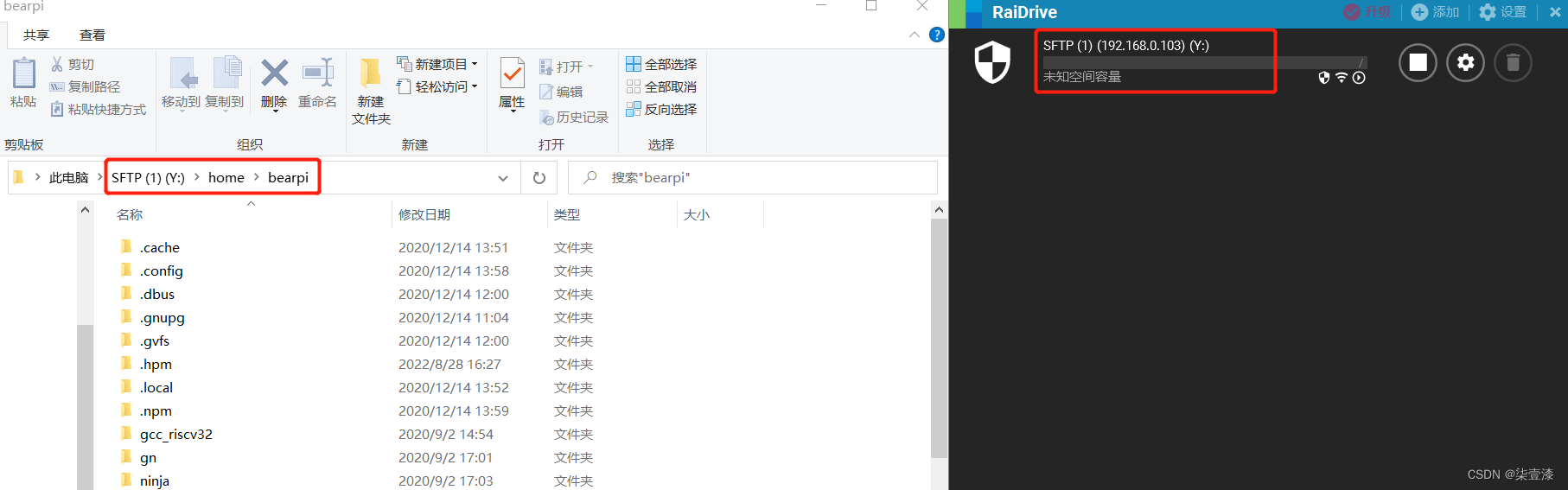This screenshot has height=490, width=1568.
Task: Switch to the View ribbon tab
Action: (x=92, y=35)
